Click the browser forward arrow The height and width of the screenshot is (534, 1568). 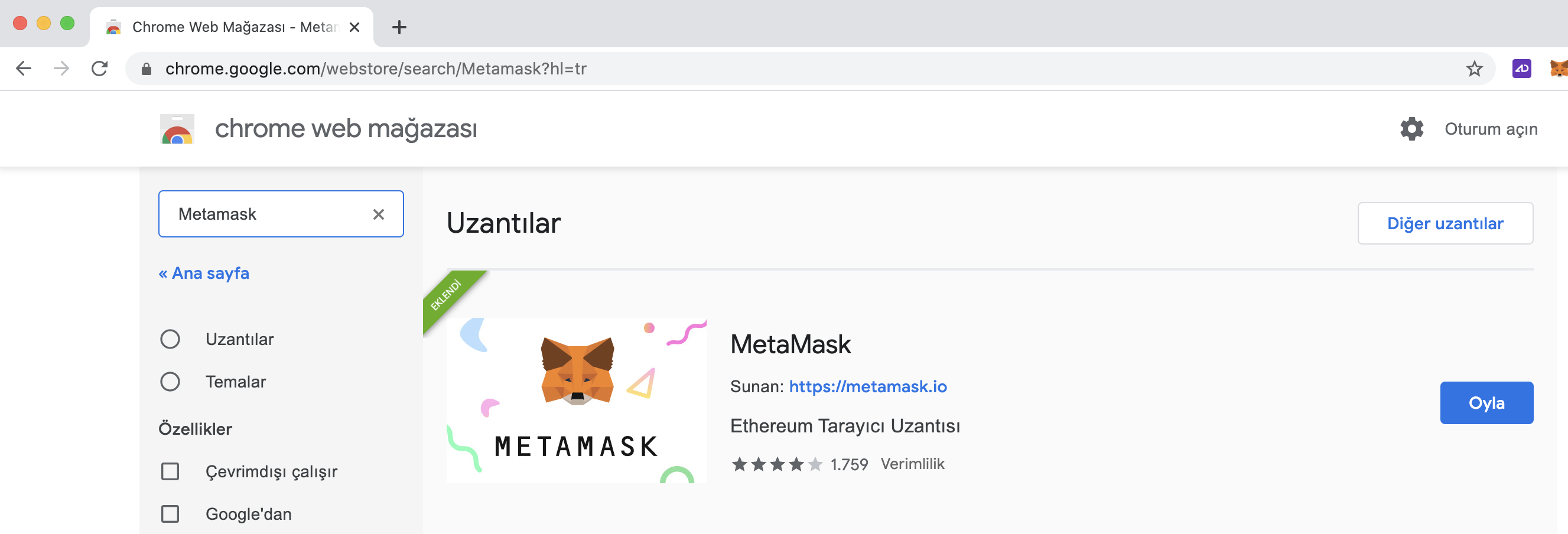[x=61, y=68]
